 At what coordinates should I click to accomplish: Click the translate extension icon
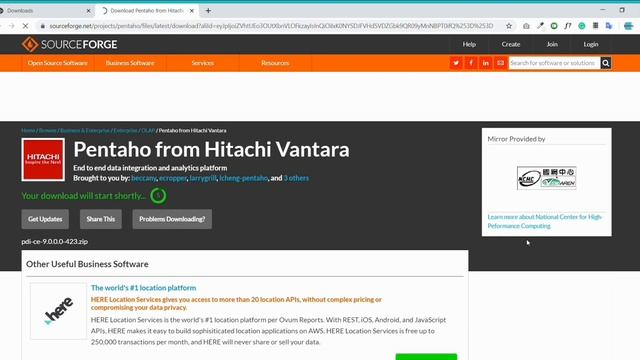(609, 26)
